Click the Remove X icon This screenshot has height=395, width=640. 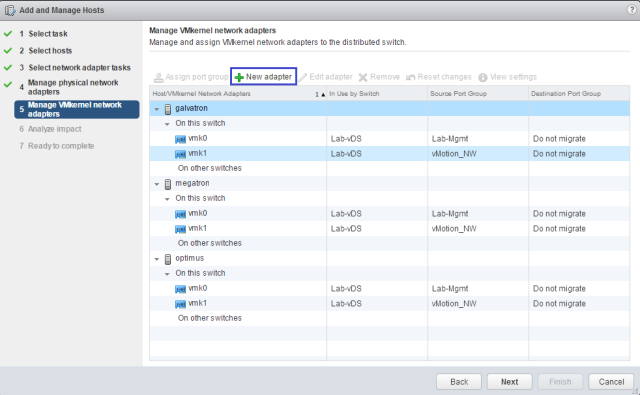[x=363, y=77]
